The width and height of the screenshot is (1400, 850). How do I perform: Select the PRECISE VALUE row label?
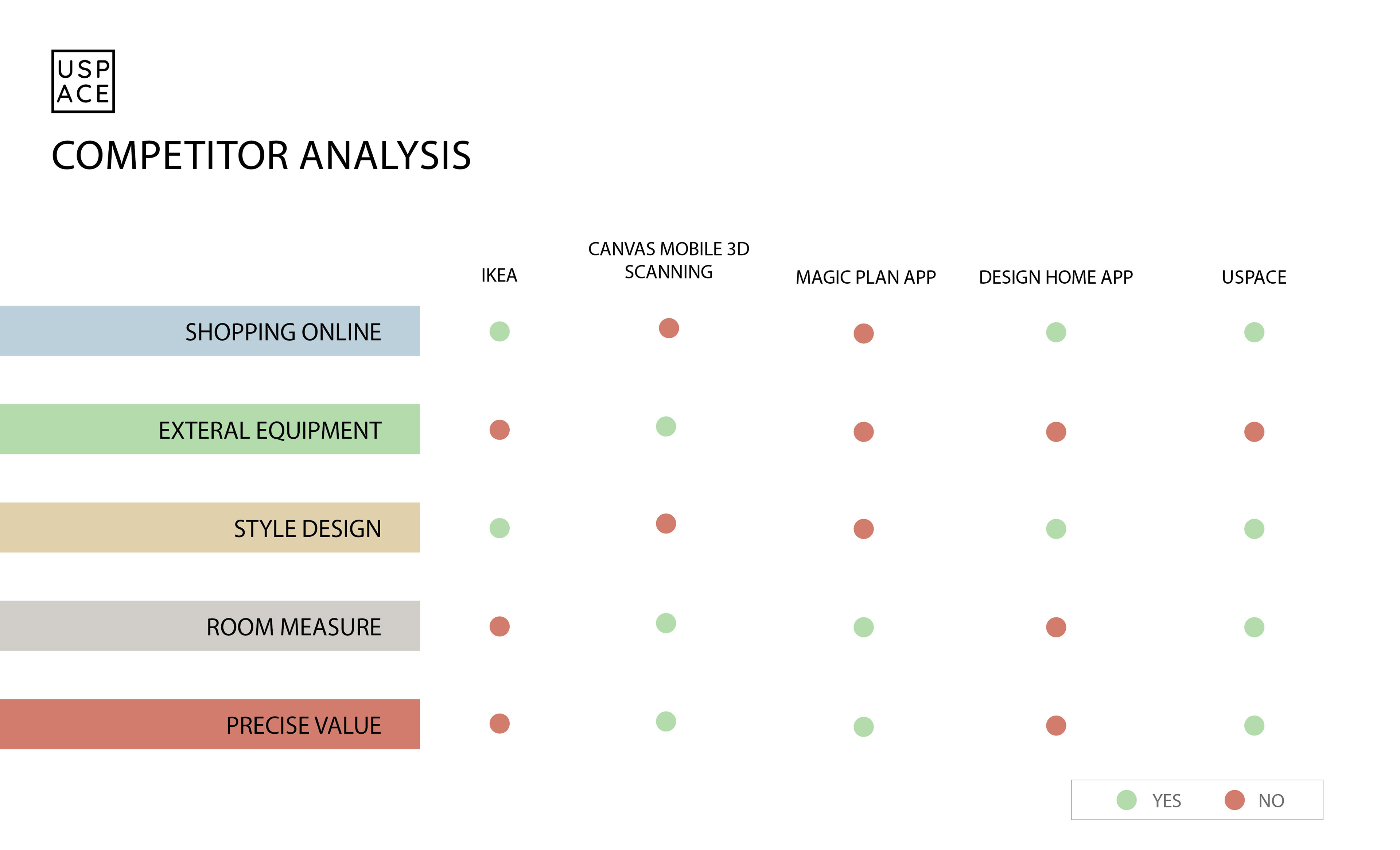point(210,725)
